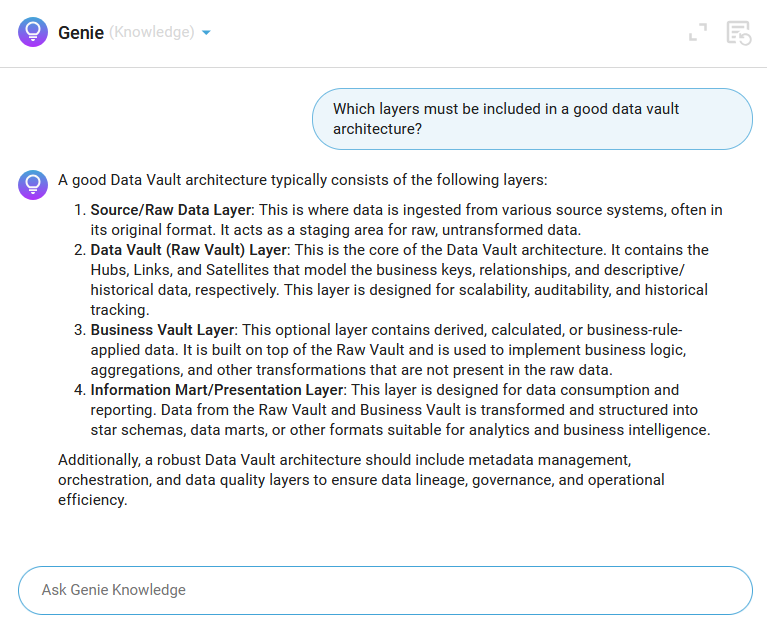Reset the conversation with the chat history icon

pos(738,32)
